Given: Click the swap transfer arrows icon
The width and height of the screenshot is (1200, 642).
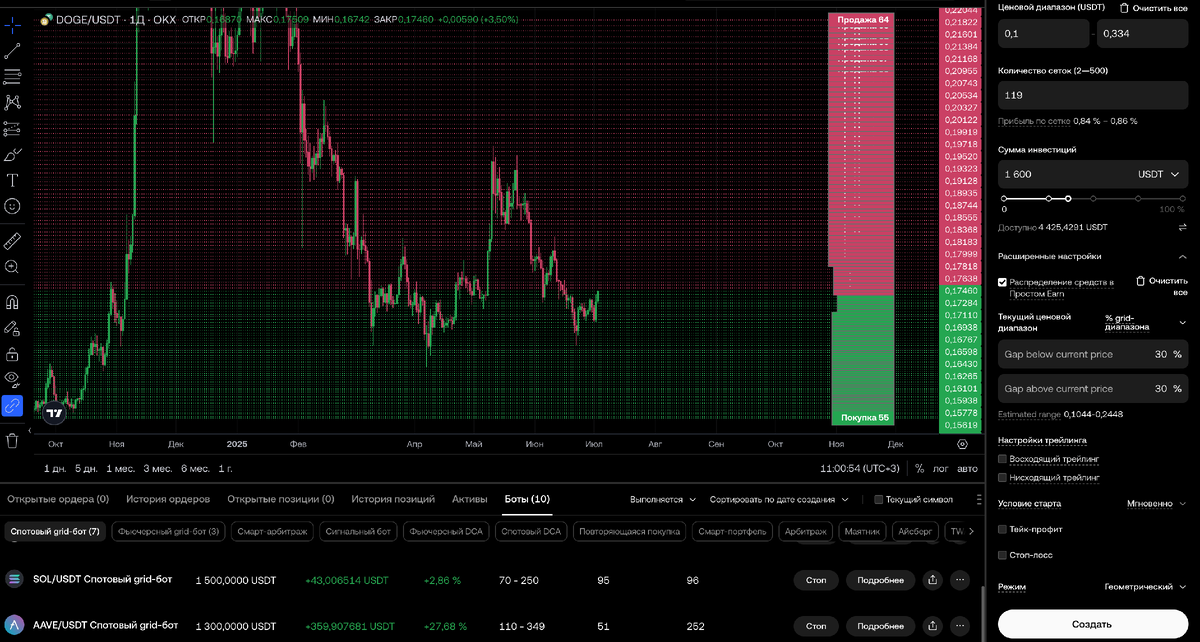Looking at the screenshot, I should click(1182, 227).
